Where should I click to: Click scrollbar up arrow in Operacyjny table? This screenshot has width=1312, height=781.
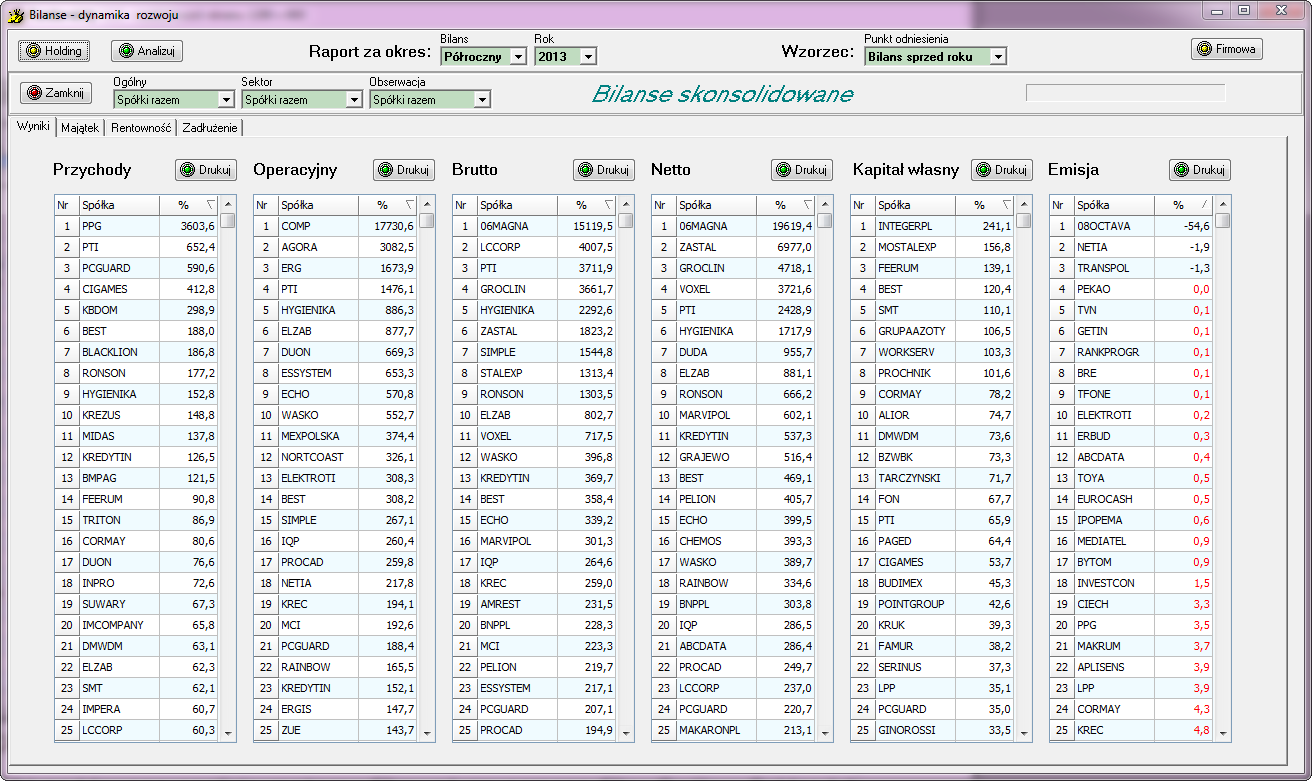(x=427, y=205)
